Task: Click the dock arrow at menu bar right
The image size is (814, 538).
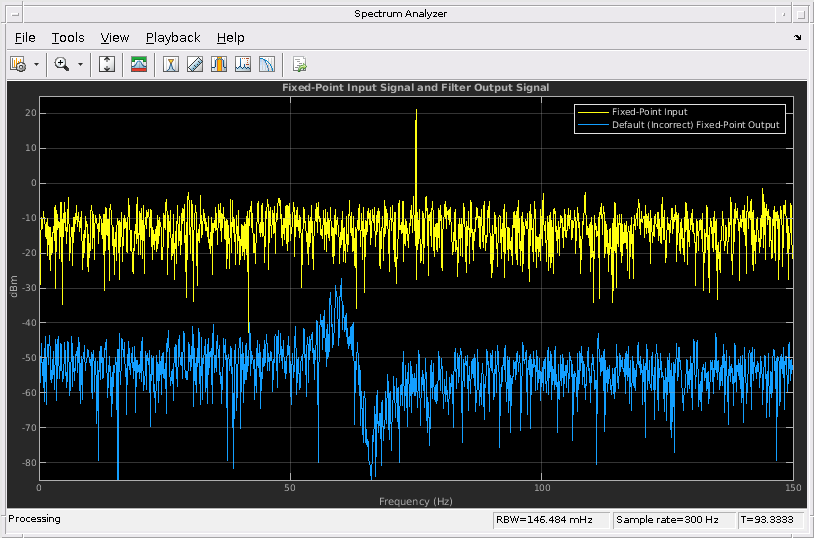Action: click(x=797, y=38)
